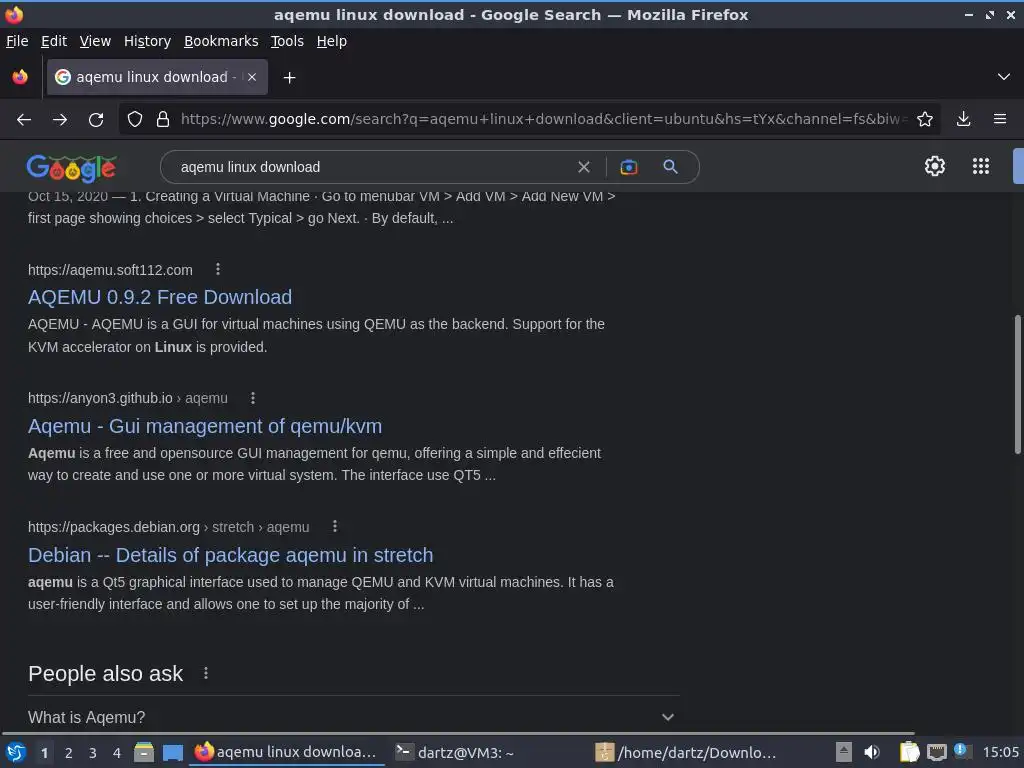Open the Help menu
Image resolution: width=1024 pixels, height=768 pixels.
pos(332,41)
